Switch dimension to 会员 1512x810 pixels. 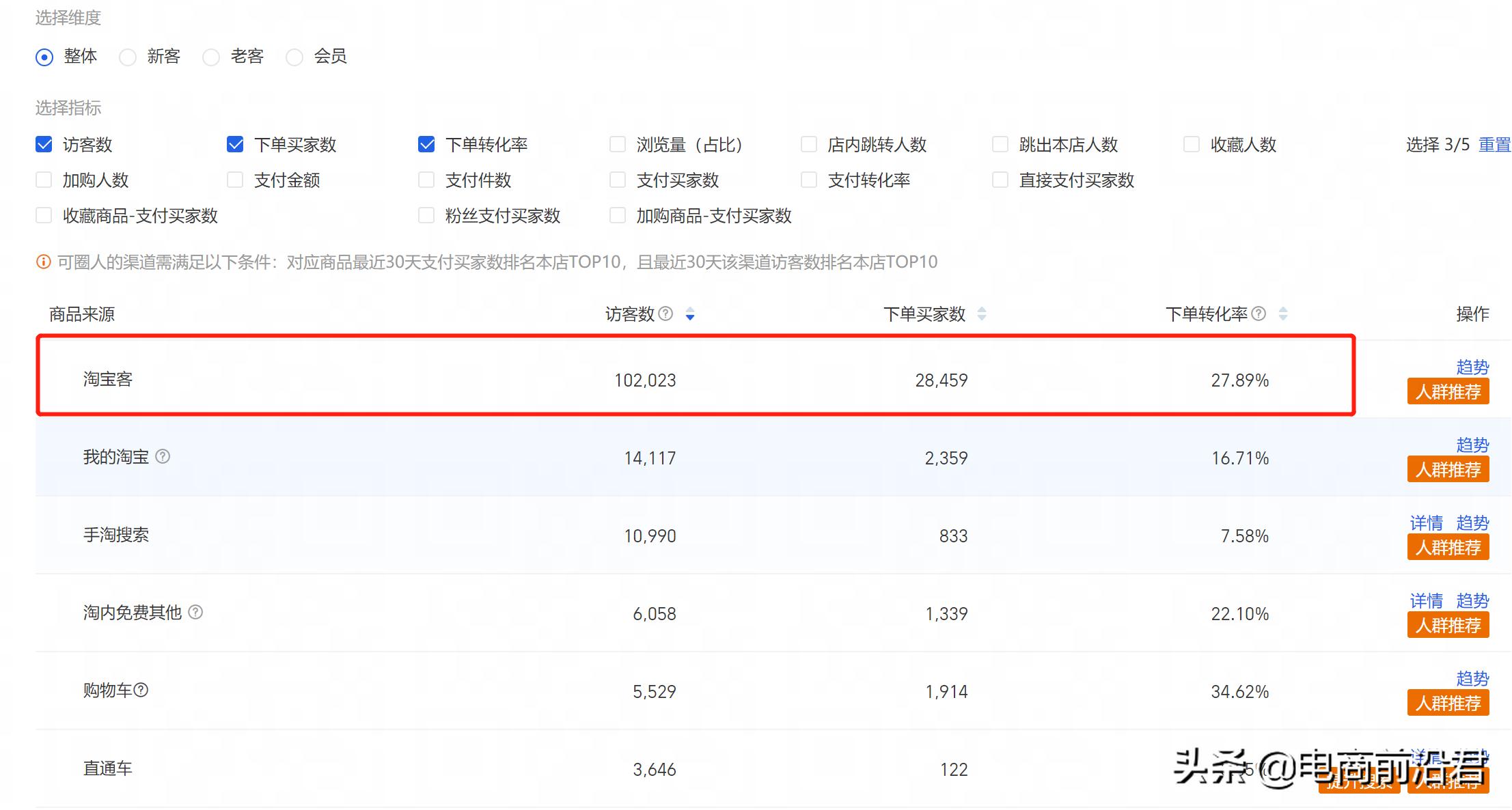click(x=294, y=57)
